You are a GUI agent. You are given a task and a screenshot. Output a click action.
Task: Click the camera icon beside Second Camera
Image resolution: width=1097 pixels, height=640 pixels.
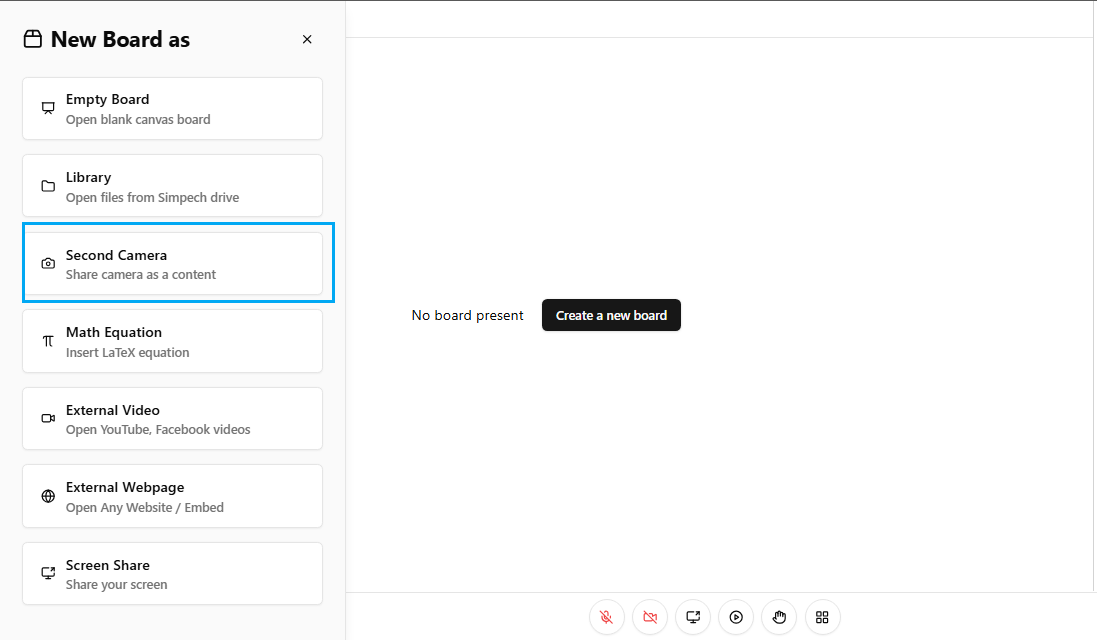click(x=48, y=264)
